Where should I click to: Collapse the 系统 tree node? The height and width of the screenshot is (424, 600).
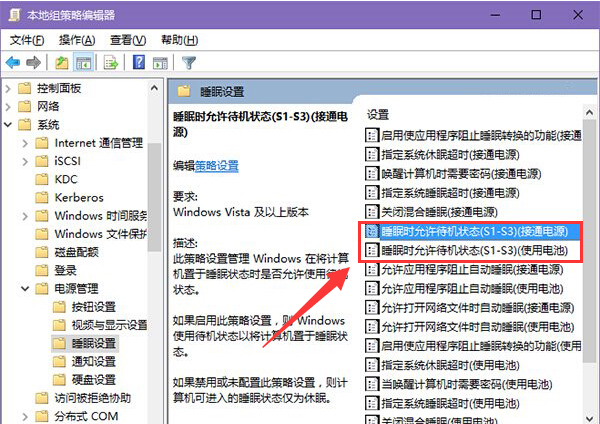coord(9,125)
